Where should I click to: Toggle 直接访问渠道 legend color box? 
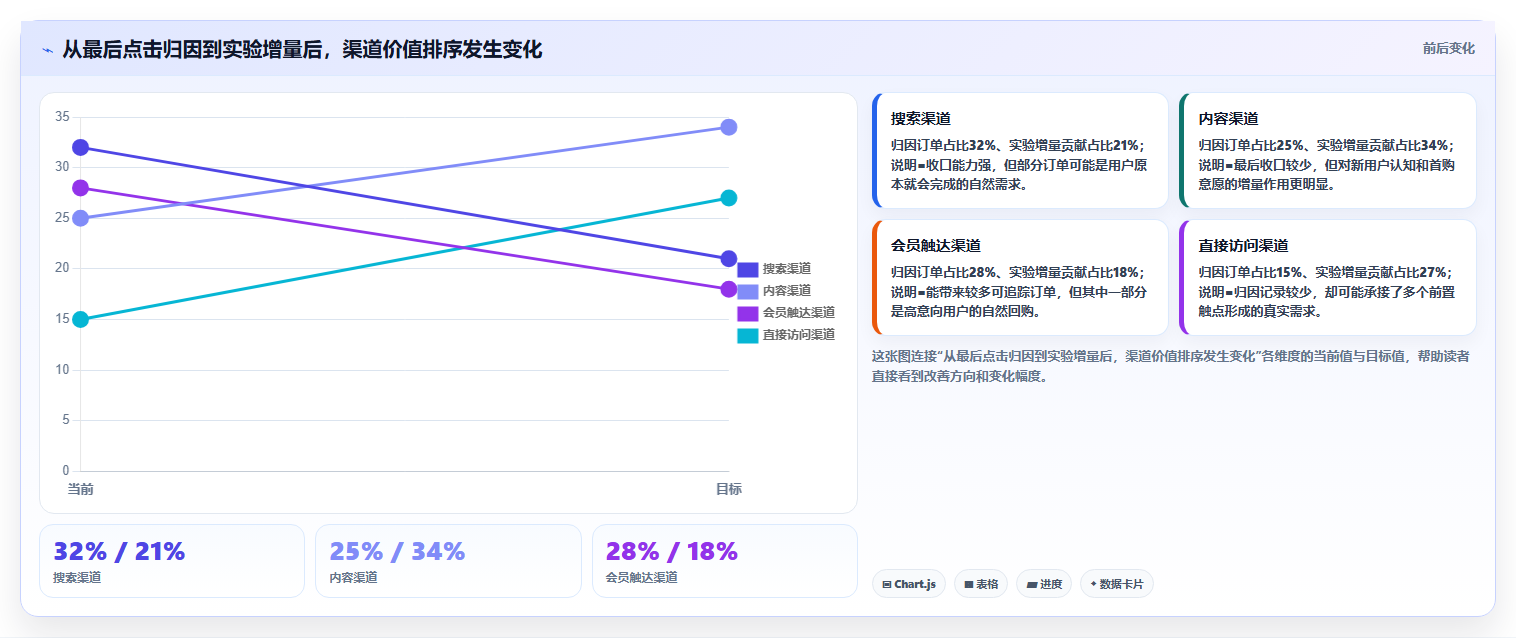click(747, 335)
